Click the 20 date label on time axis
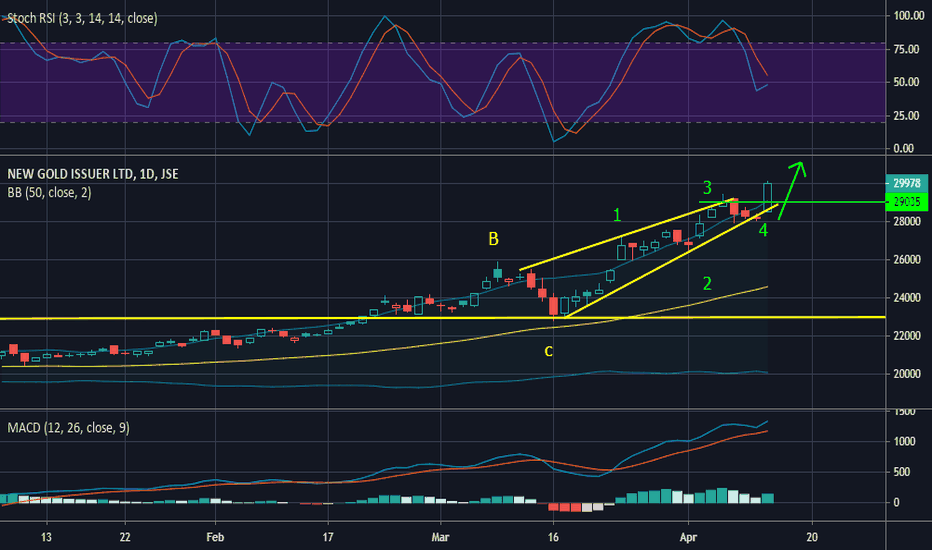 [812, 537]
